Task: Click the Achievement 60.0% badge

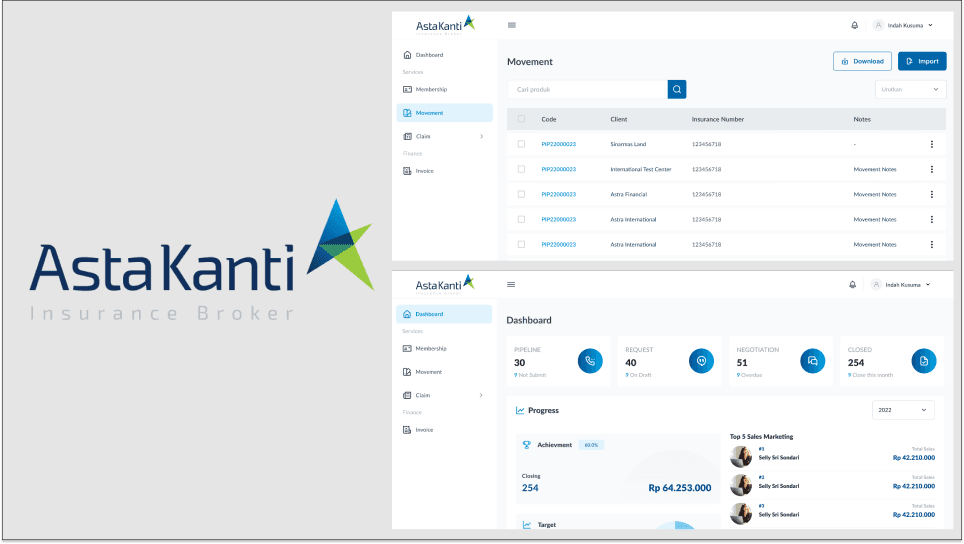Action: 591,445
